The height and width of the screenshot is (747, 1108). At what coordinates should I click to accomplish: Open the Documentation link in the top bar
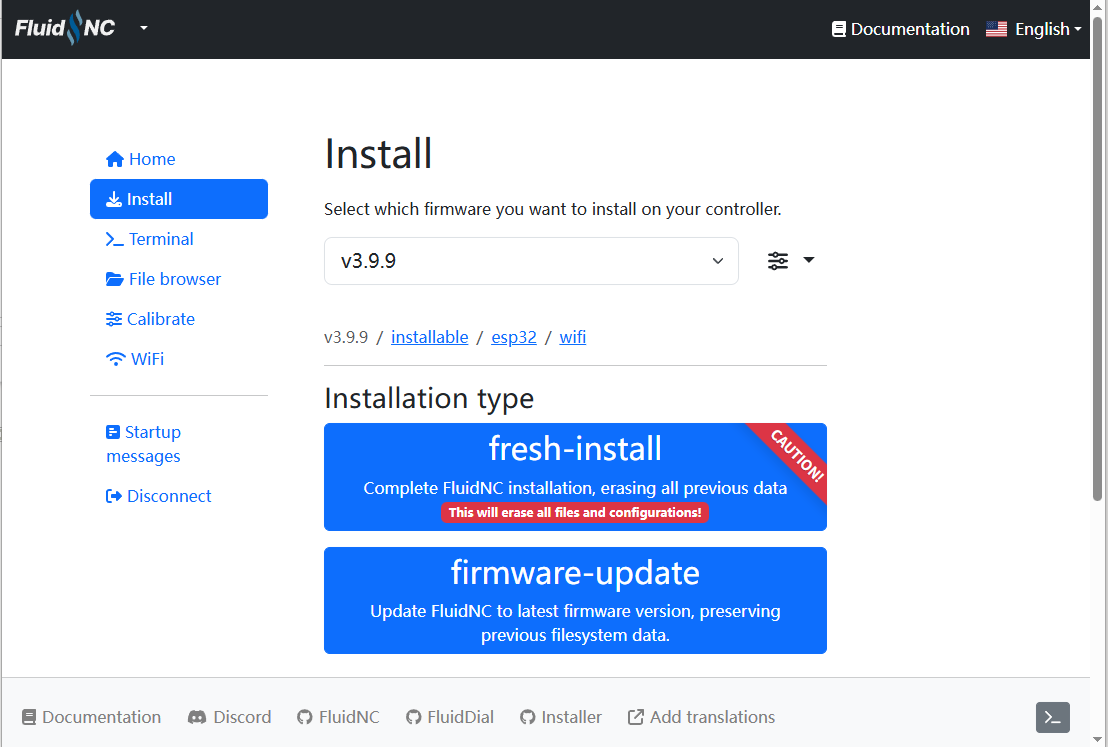(900, 29)
